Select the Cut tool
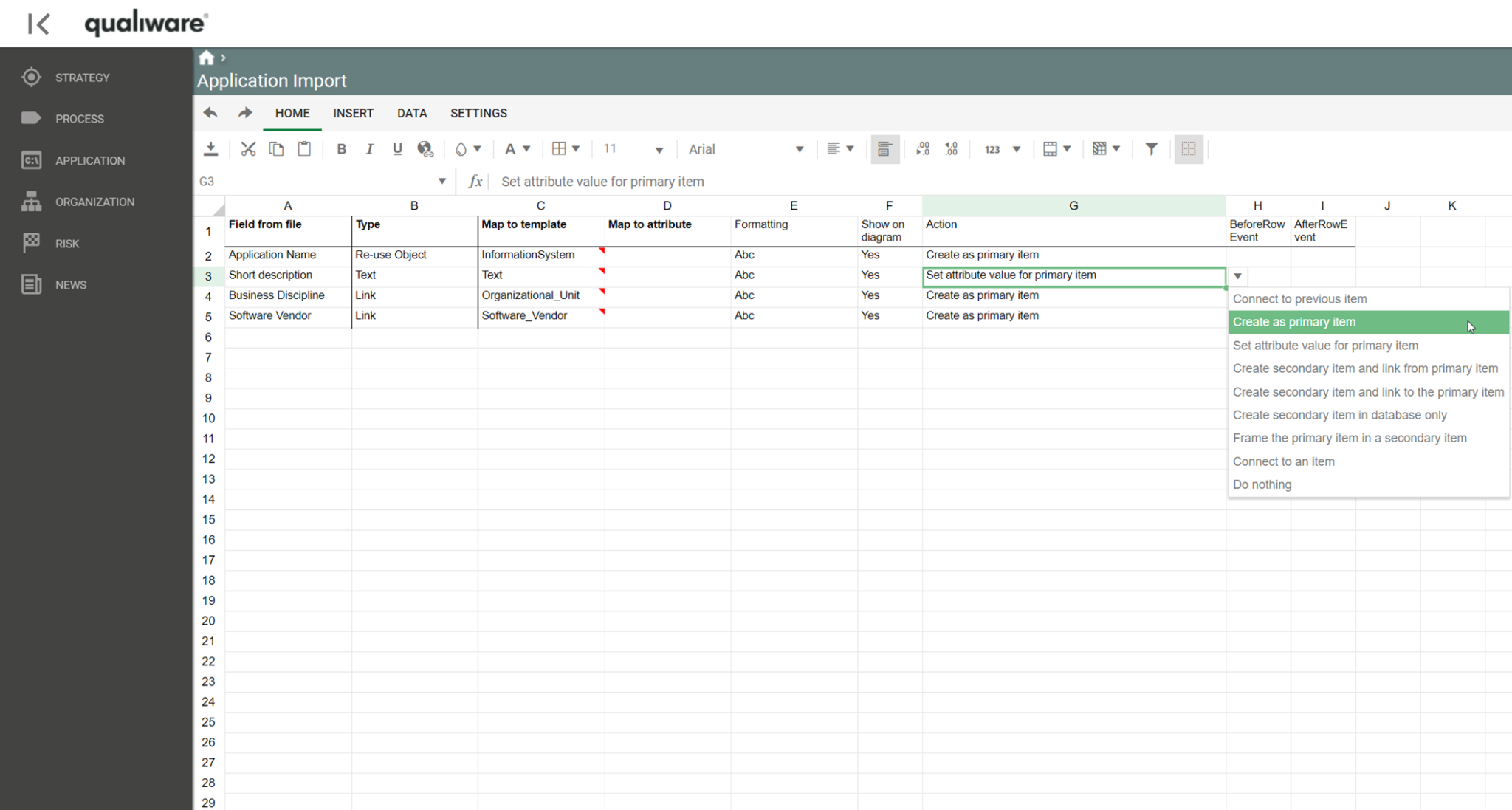1512x810 pixels. coord(248,148)
